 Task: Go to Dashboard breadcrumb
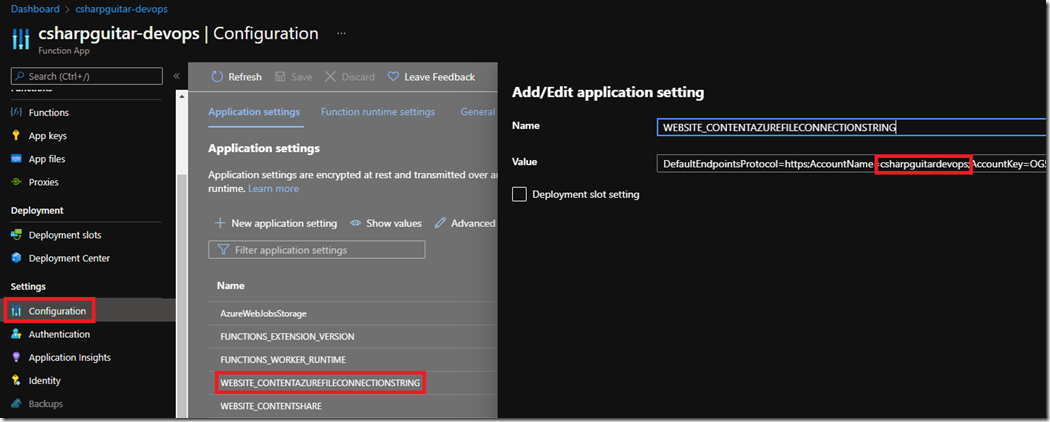tap(33, 9)
